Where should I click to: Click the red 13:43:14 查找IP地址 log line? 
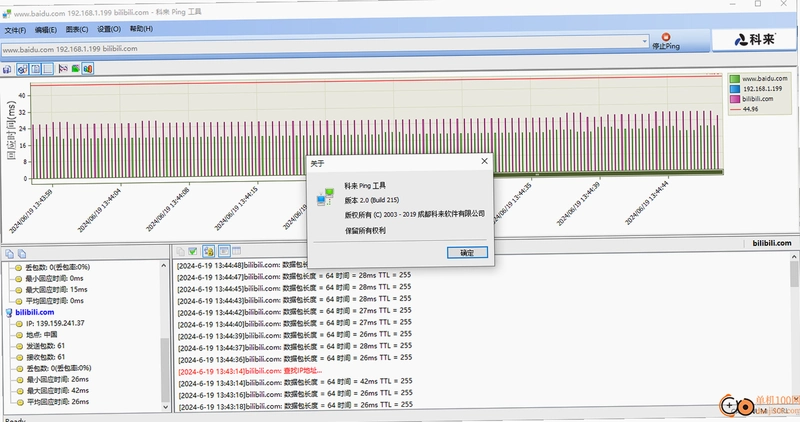pyautogui.click(x=250, y=371)
